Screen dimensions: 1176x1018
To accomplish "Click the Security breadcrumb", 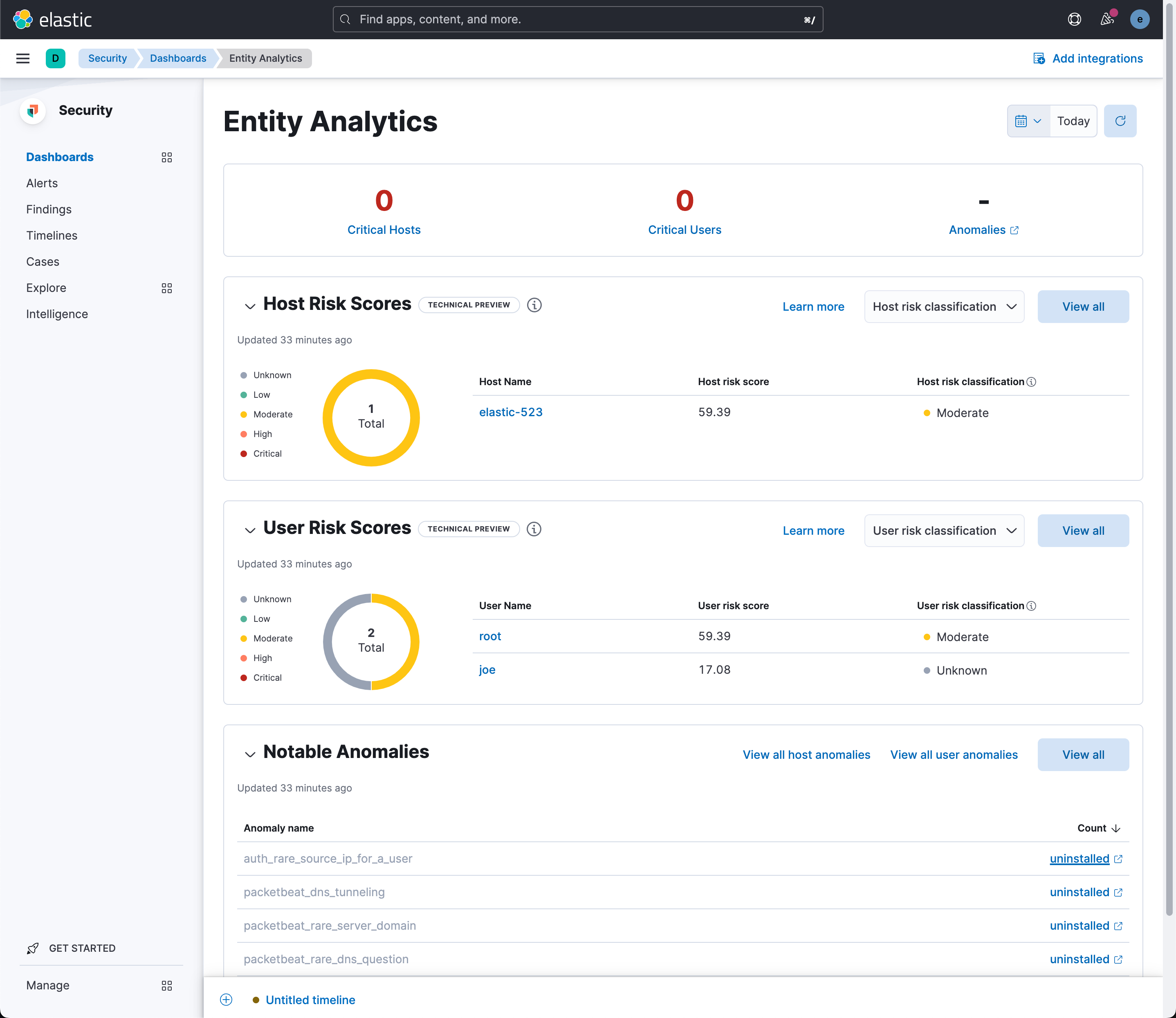I will (108, 58).
